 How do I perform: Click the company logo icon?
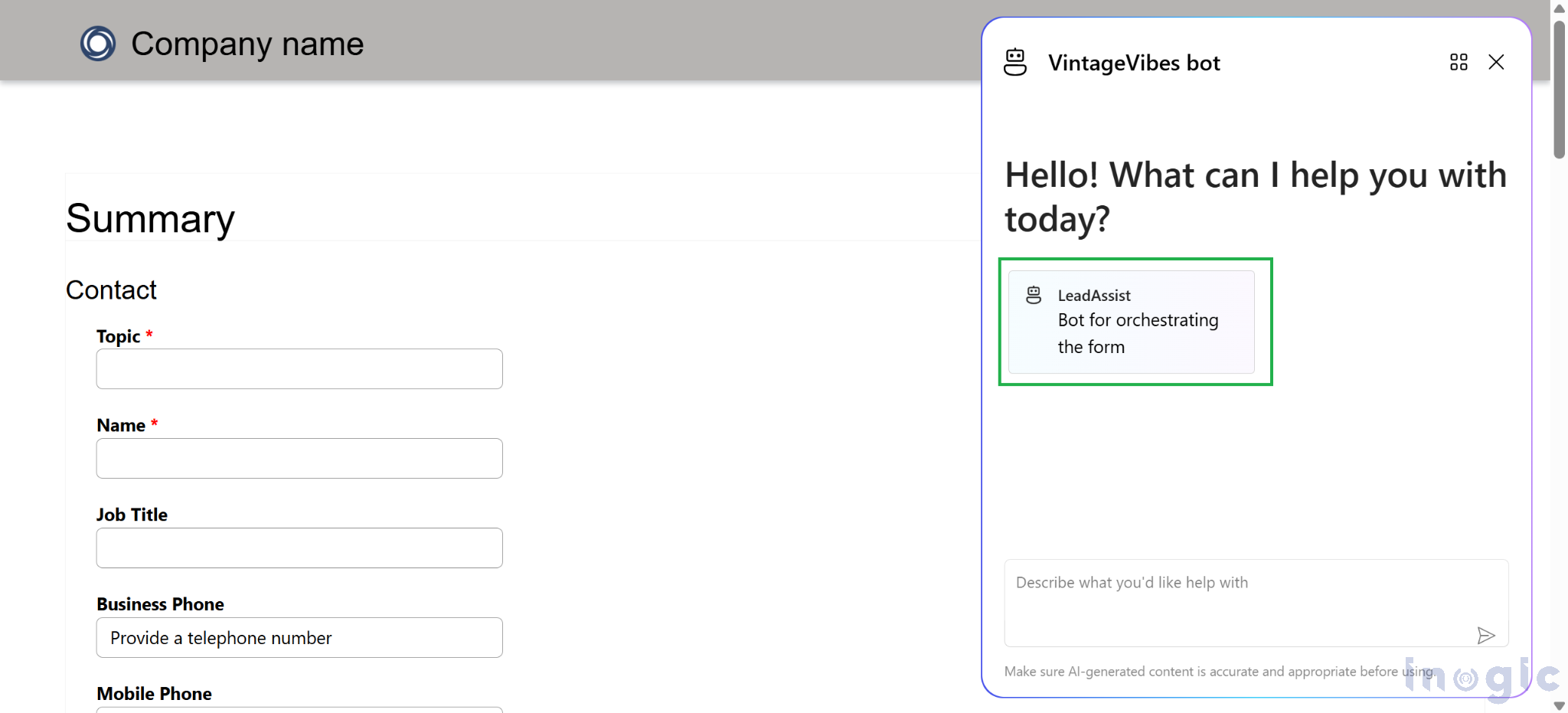pyautogui.click(x=98, y=44)
